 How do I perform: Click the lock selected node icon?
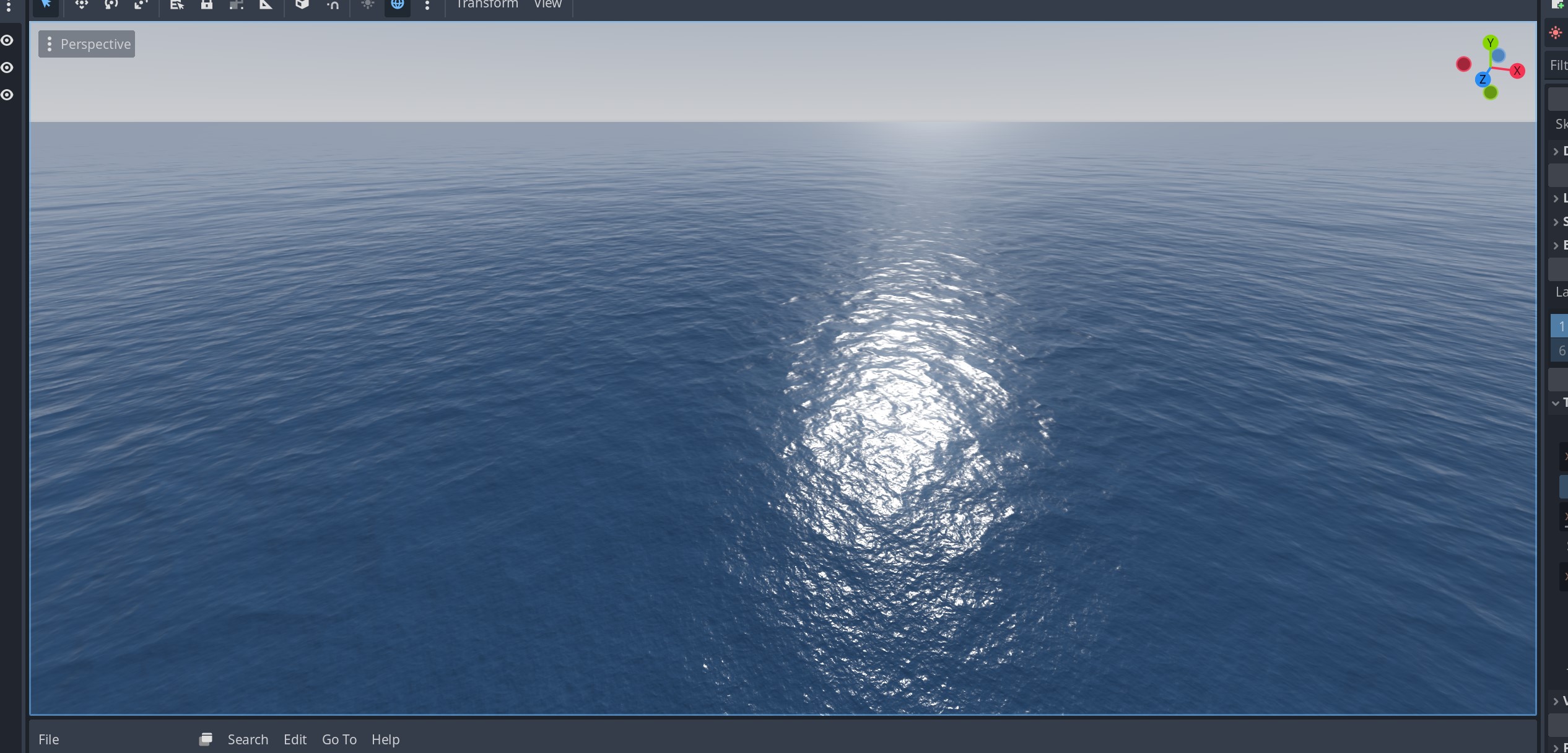[x=207, y=5]
